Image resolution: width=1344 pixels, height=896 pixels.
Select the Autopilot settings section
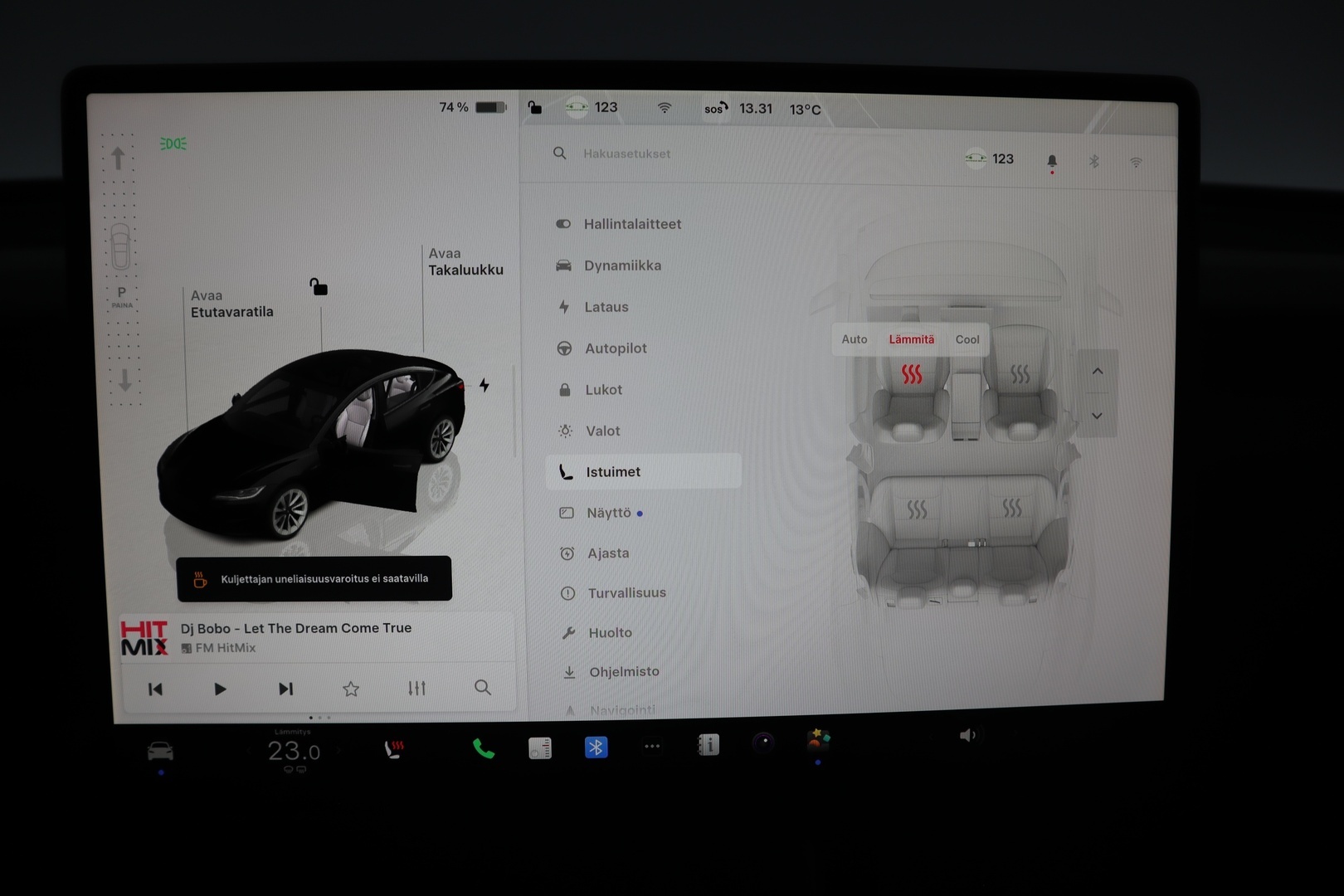point(616,348)
